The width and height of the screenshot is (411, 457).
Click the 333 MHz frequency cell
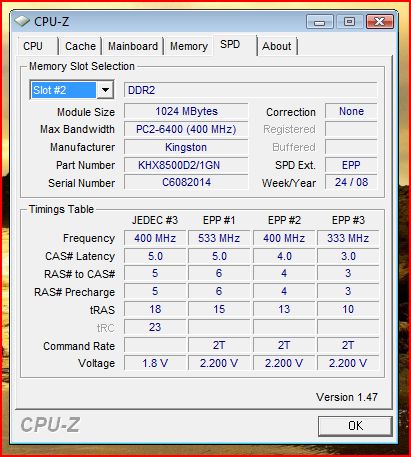348,238
